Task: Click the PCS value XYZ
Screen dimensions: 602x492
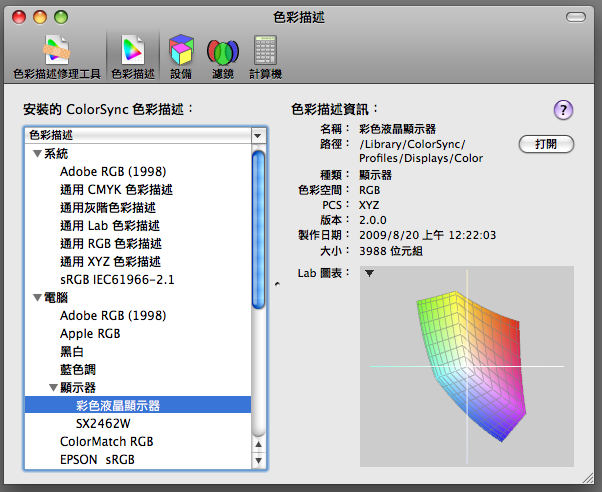Action: (369, 205)
